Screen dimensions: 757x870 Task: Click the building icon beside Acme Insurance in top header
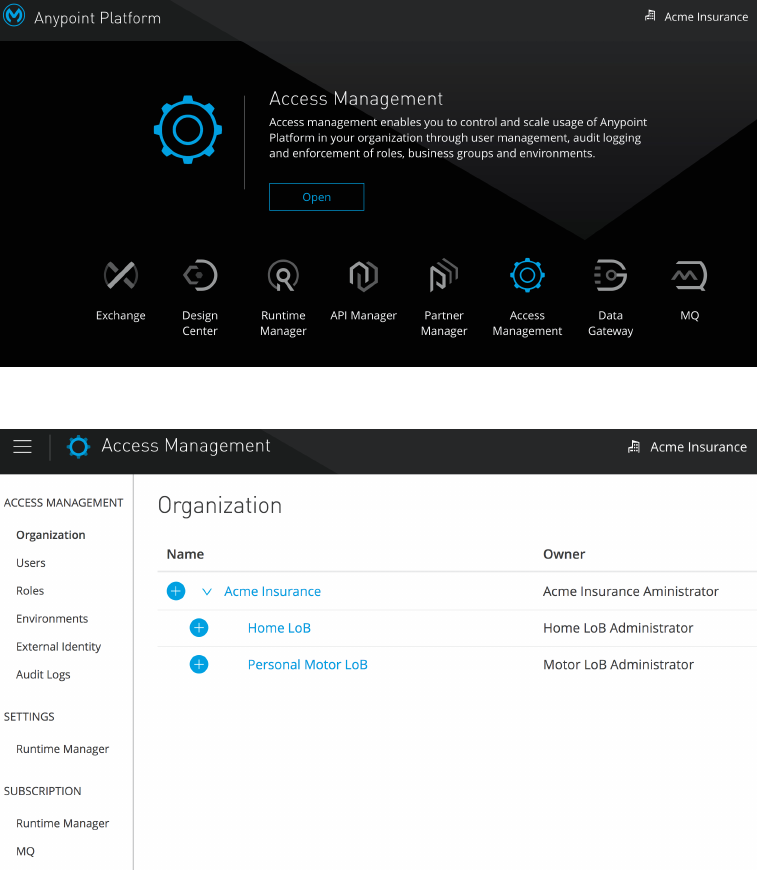coord(650,16)
